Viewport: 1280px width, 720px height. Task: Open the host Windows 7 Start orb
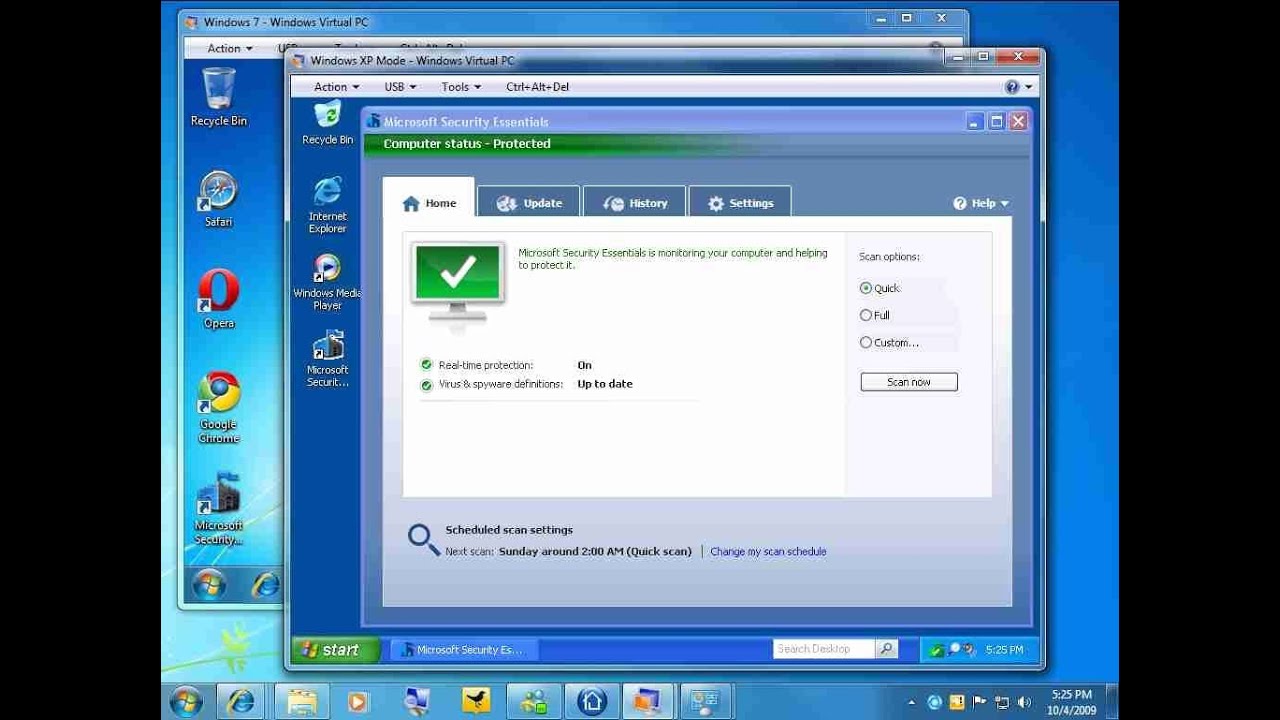click(x=186, y=701)
